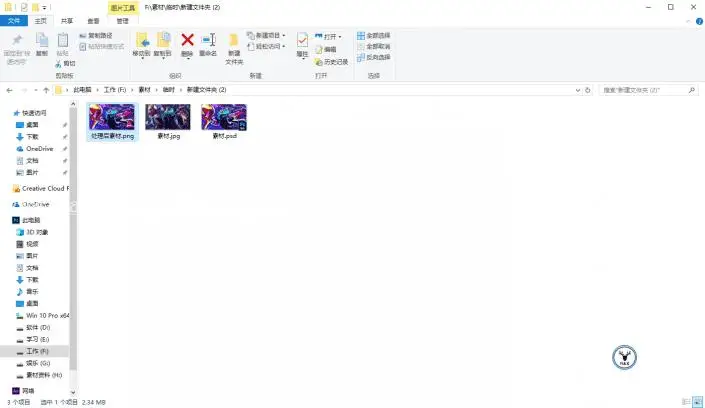Click Paste shortcut (粘贴快捷方式) in ribbon
705x408 pixels.
coord(102,46)
